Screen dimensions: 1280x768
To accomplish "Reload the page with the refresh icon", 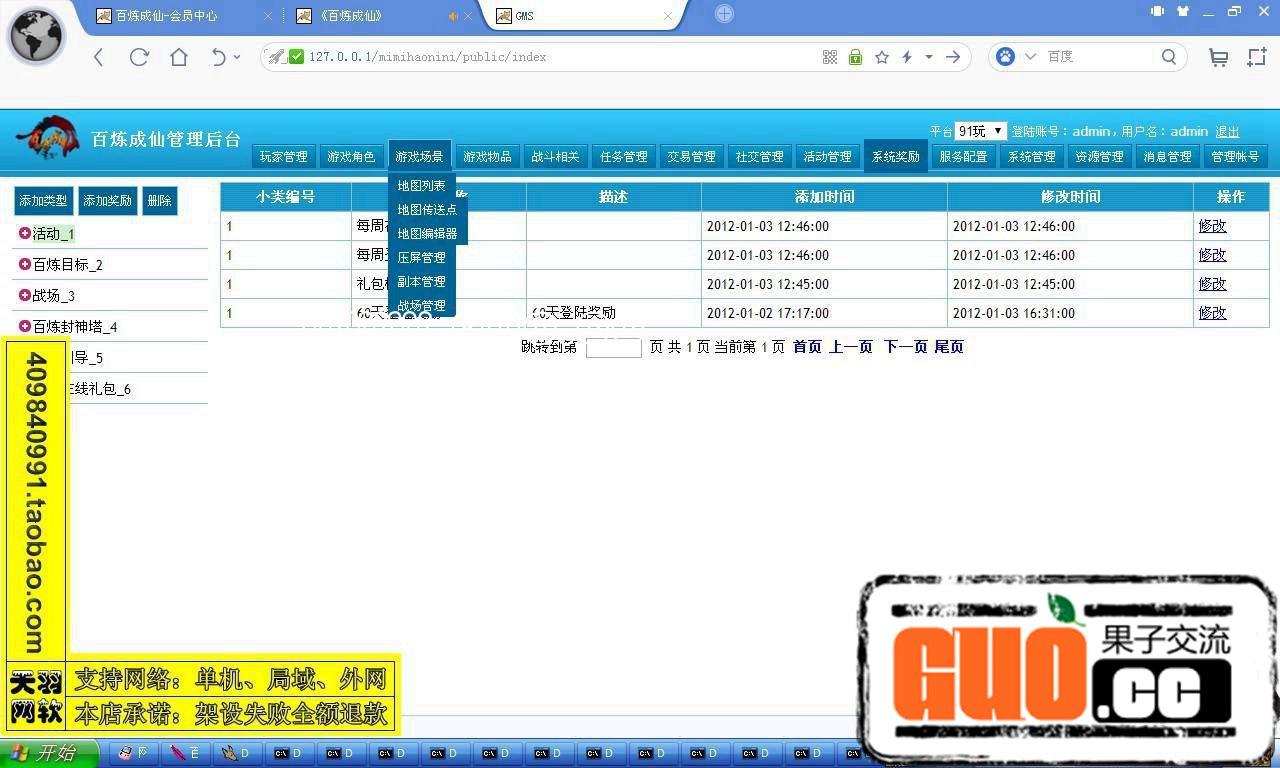I will coord(139,57).
